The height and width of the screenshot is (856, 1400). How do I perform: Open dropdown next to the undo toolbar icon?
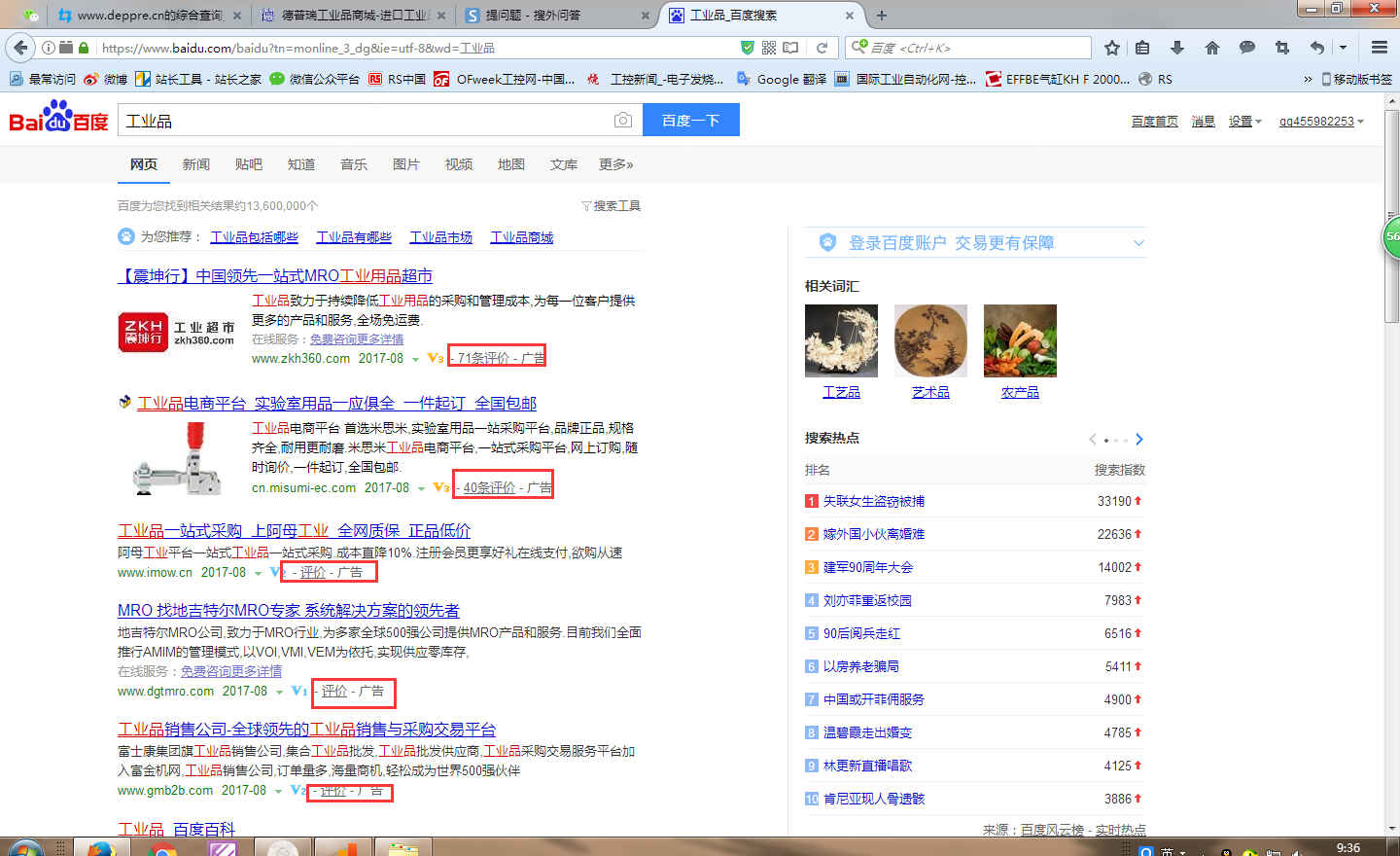coord(1343,48)
